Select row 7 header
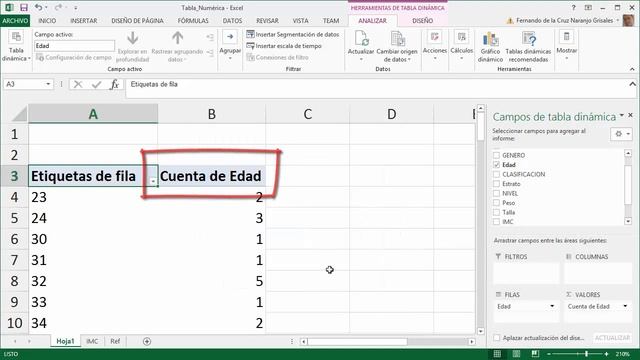Image resolution: width=640 pixels, height=360 pixels. (14, 260)
